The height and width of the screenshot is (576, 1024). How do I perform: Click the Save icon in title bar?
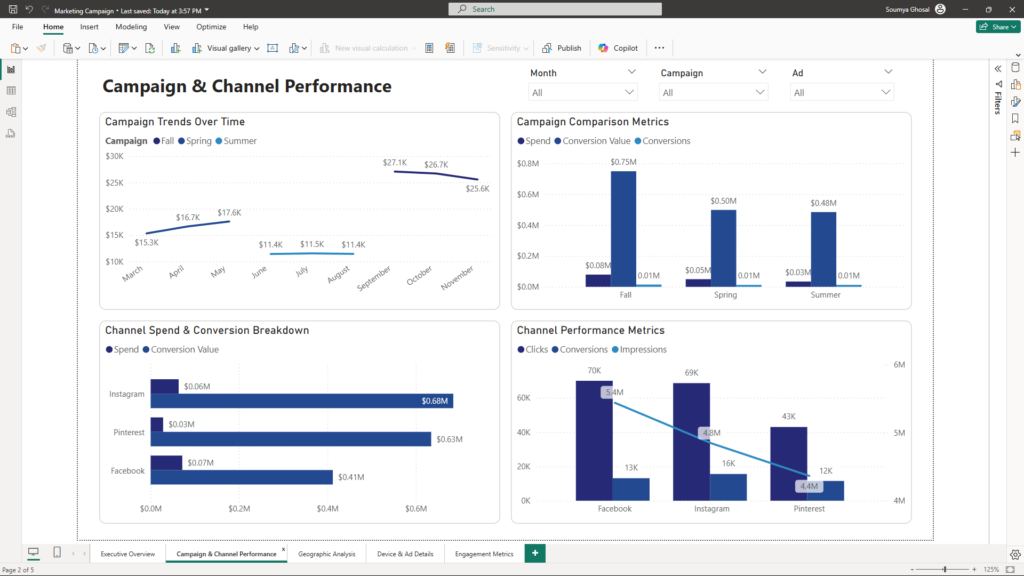point(12,9)
